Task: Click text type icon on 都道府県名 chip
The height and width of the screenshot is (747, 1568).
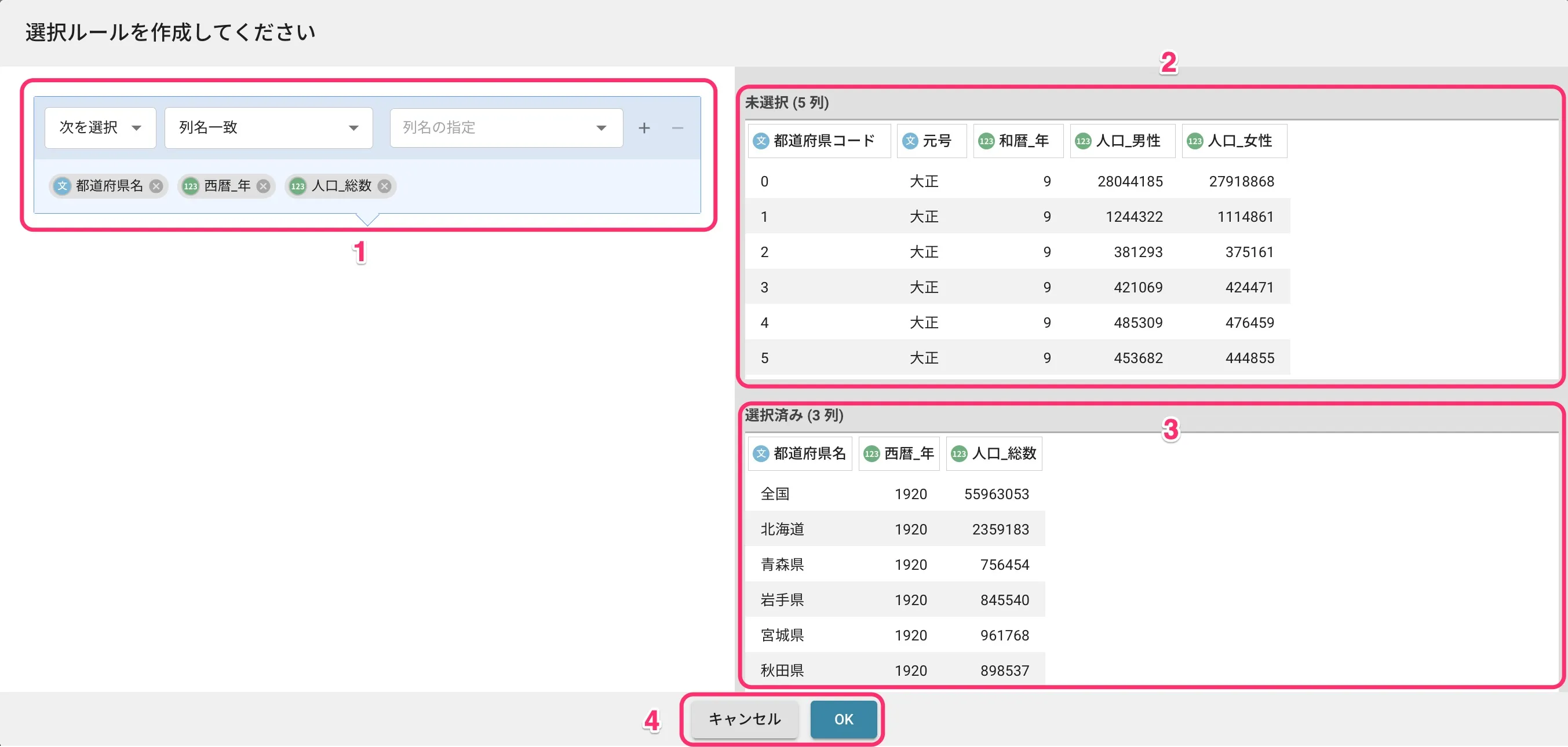Action: [x=62, y=186]
